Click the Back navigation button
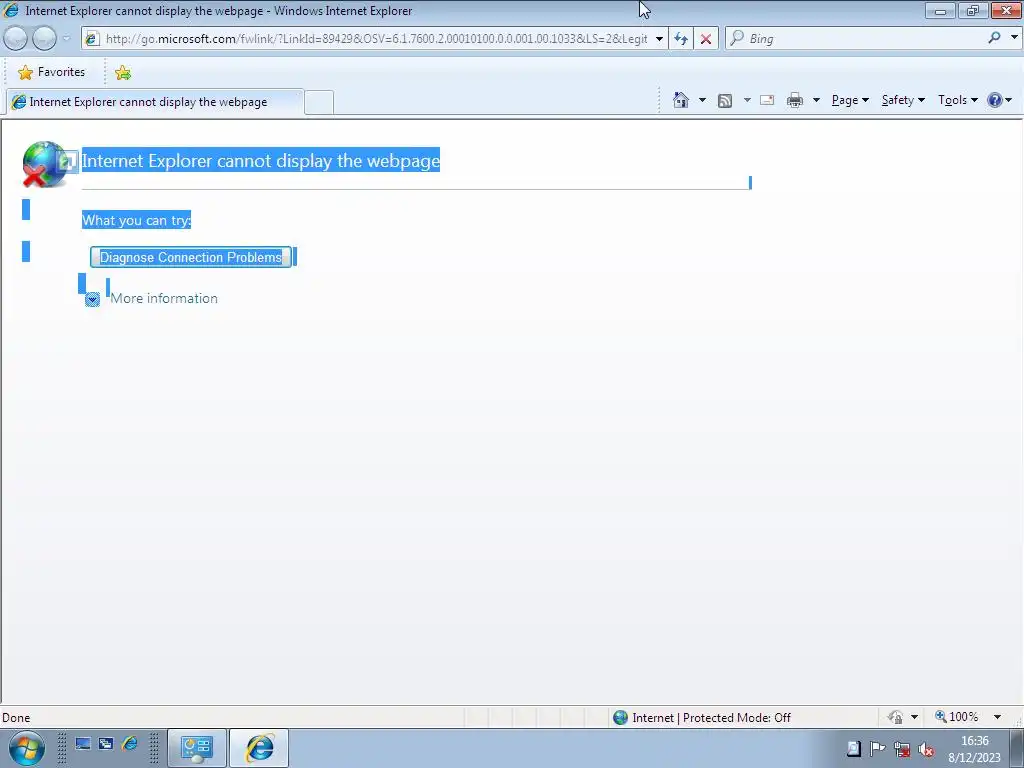Image resolution: width=1024 pixels, height=768 pixels. [16, 39]
